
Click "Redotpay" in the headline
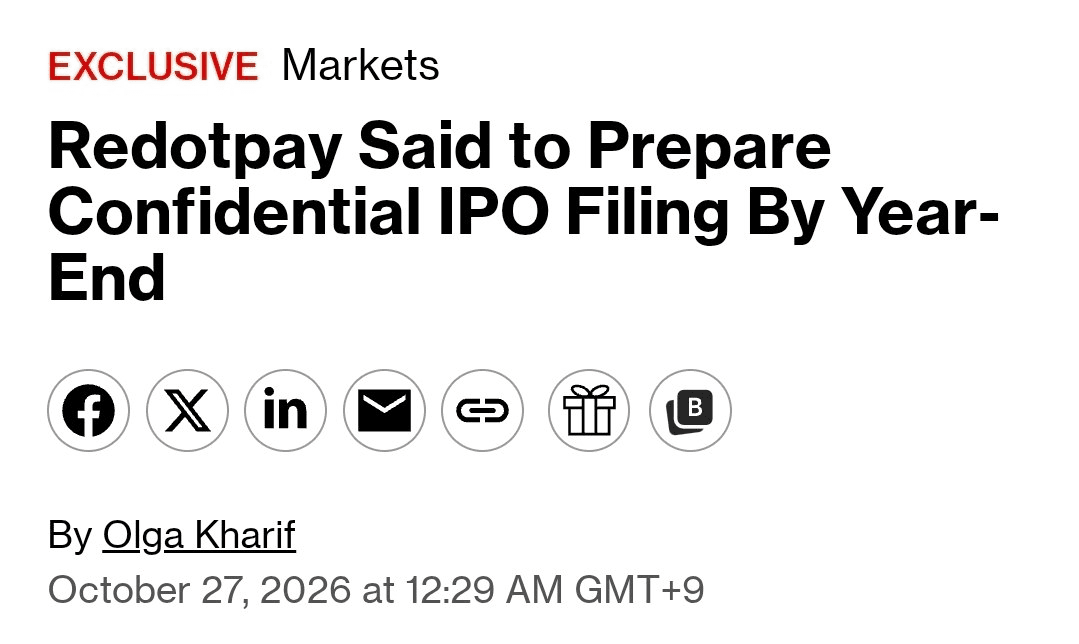(x=195, y=149)
